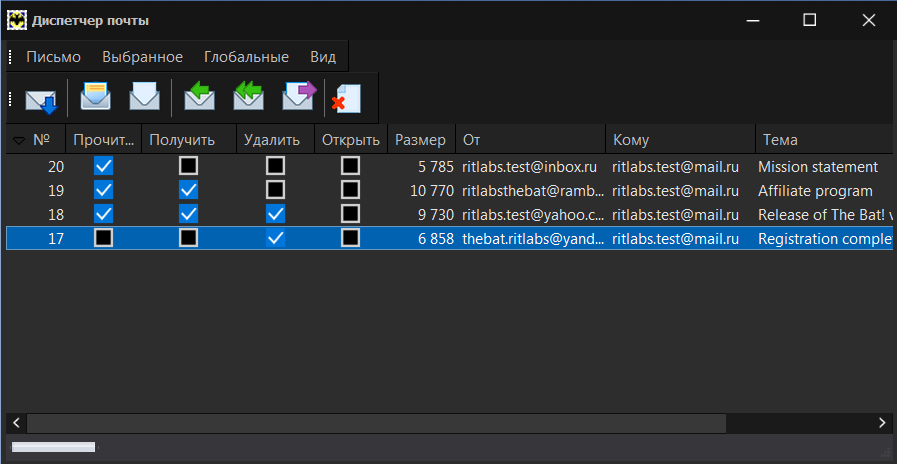Select the Release of The Bat! subject

click(824, 215)
